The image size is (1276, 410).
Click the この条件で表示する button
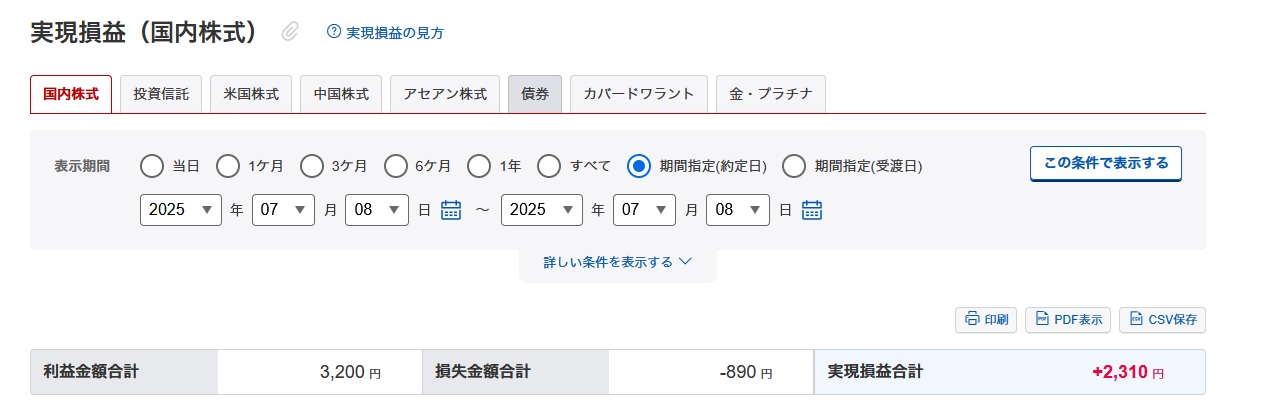tap(1106, 163)
